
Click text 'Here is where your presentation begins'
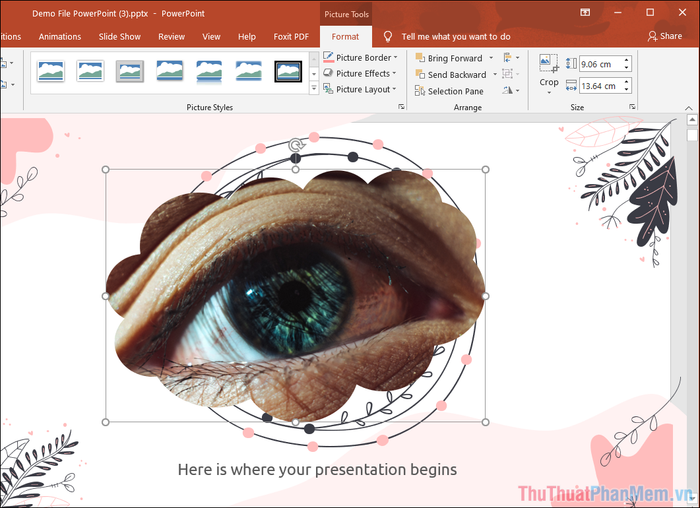pyautogui.click(x=317, y=470)
